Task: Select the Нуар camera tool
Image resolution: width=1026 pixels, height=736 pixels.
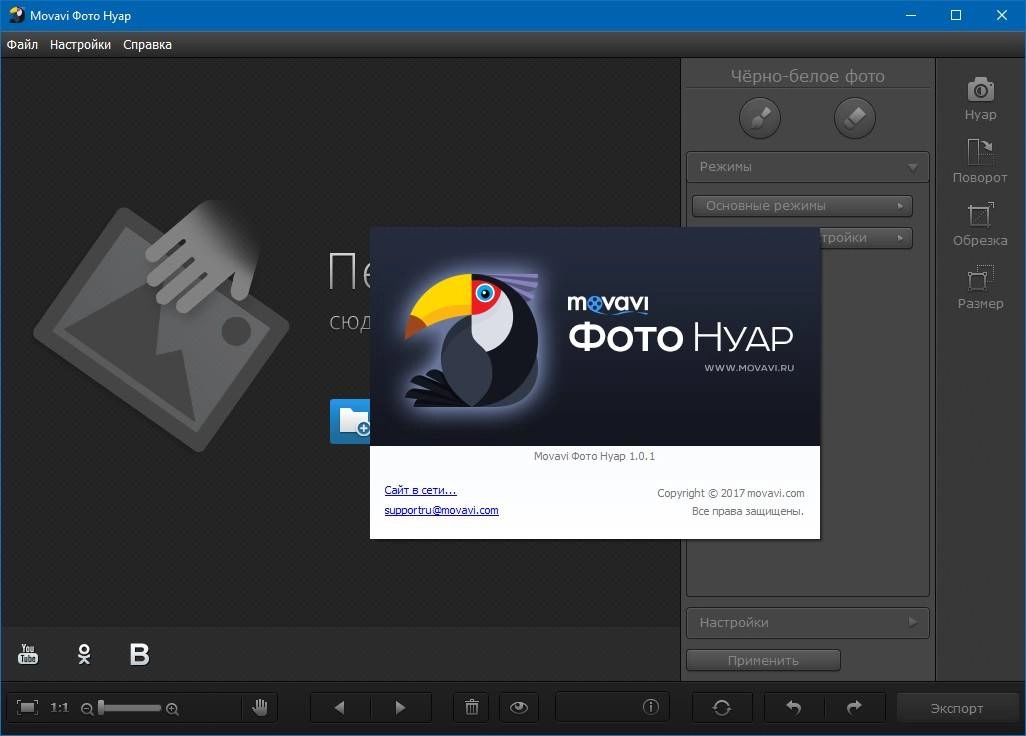Action: (980, 99)
